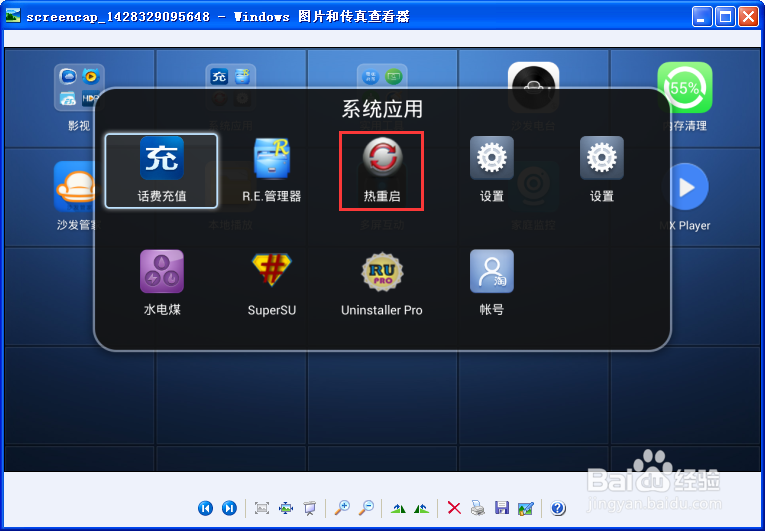The width and height of the screenshot is (765, 531).
Task: Show the image at actual size
Action: tap(286, 508)
